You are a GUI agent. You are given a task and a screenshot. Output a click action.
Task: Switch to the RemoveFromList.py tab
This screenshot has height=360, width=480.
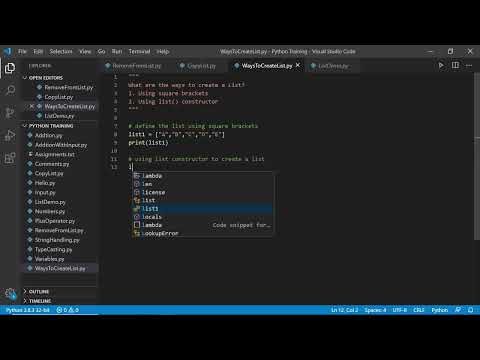pyautogui.click(x=136, y=66)
